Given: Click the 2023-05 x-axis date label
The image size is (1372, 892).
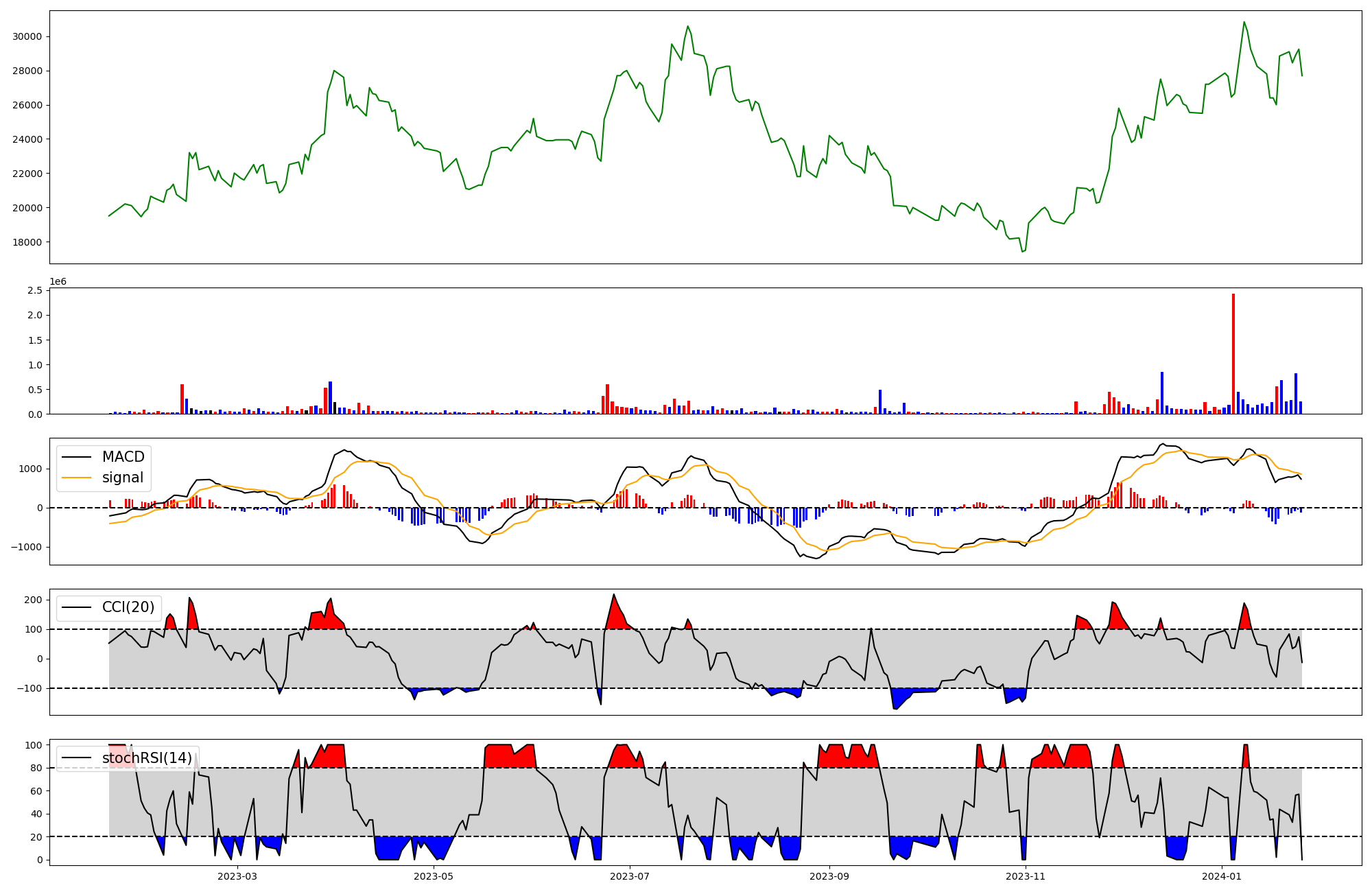Looking at the screenshot, I should pyautogui.click(x=434, y=876).
